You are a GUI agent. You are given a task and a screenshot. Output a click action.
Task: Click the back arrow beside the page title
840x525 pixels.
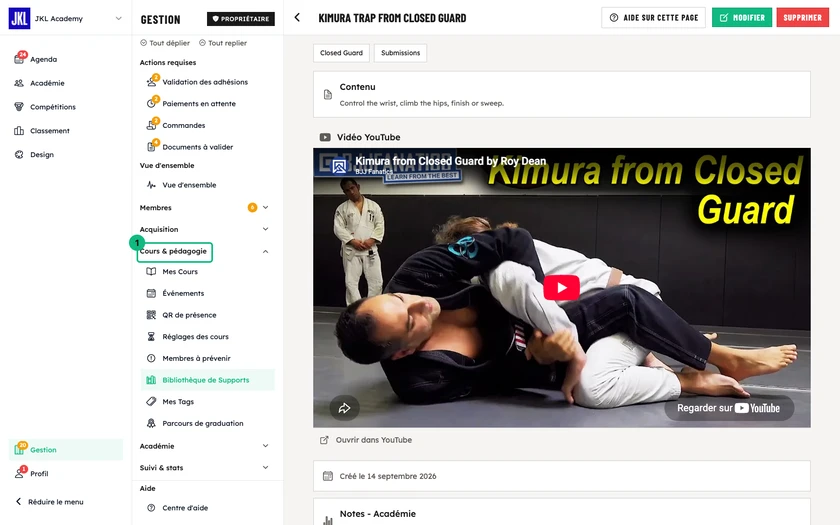click(297, 18)
